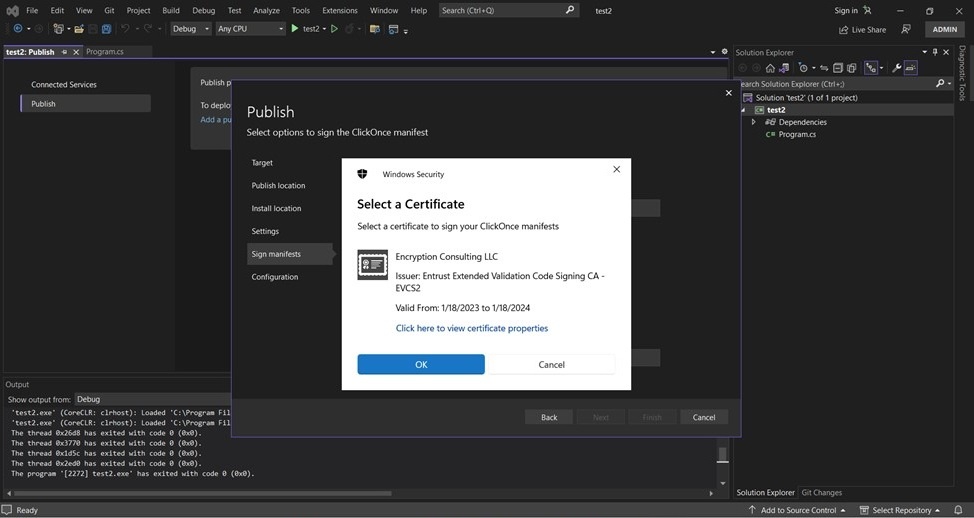Click the document tab settings gear
This screenshot has width=974, height=518.
[724, 52]
